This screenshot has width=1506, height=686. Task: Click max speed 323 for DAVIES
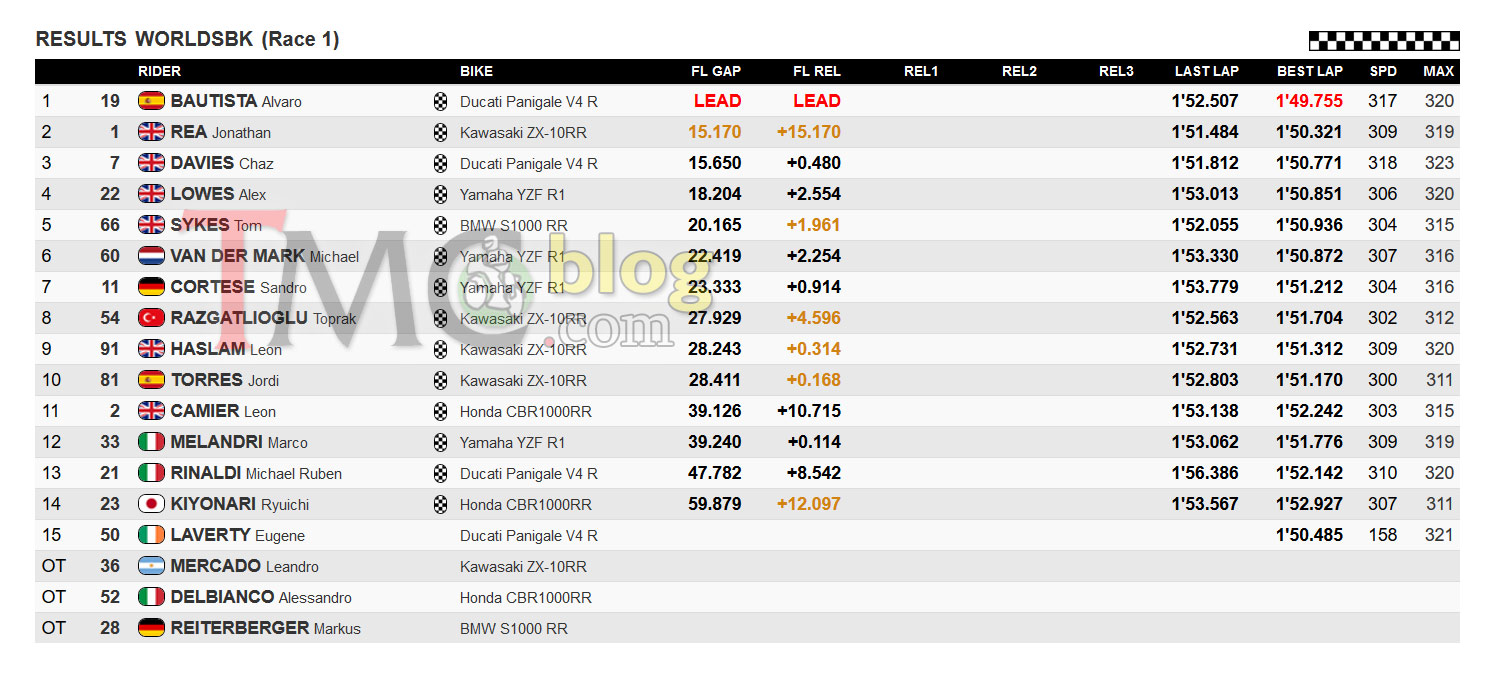[x=1440, y=163]
